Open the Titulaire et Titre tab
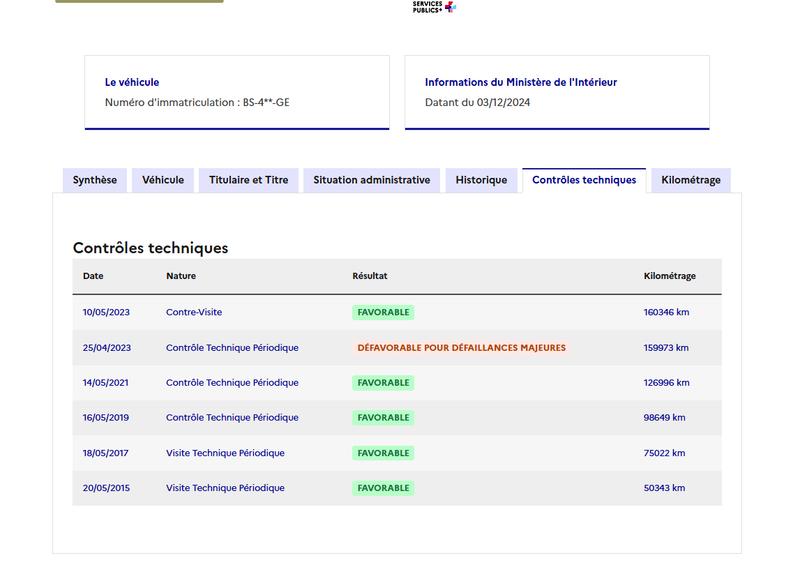This screenshot has width=800, height=572. (248, 180)
